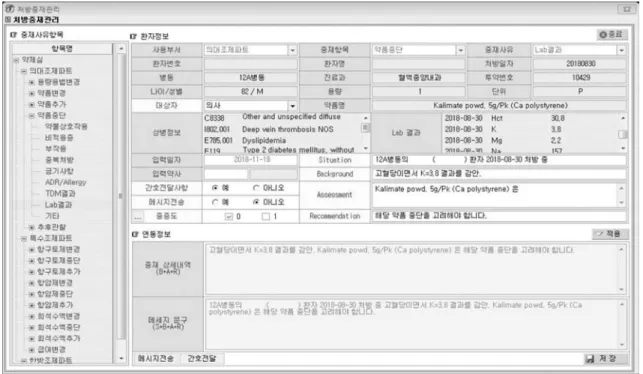Select 아니오 for 간호전달사항
643x374 pixels.
256,188
